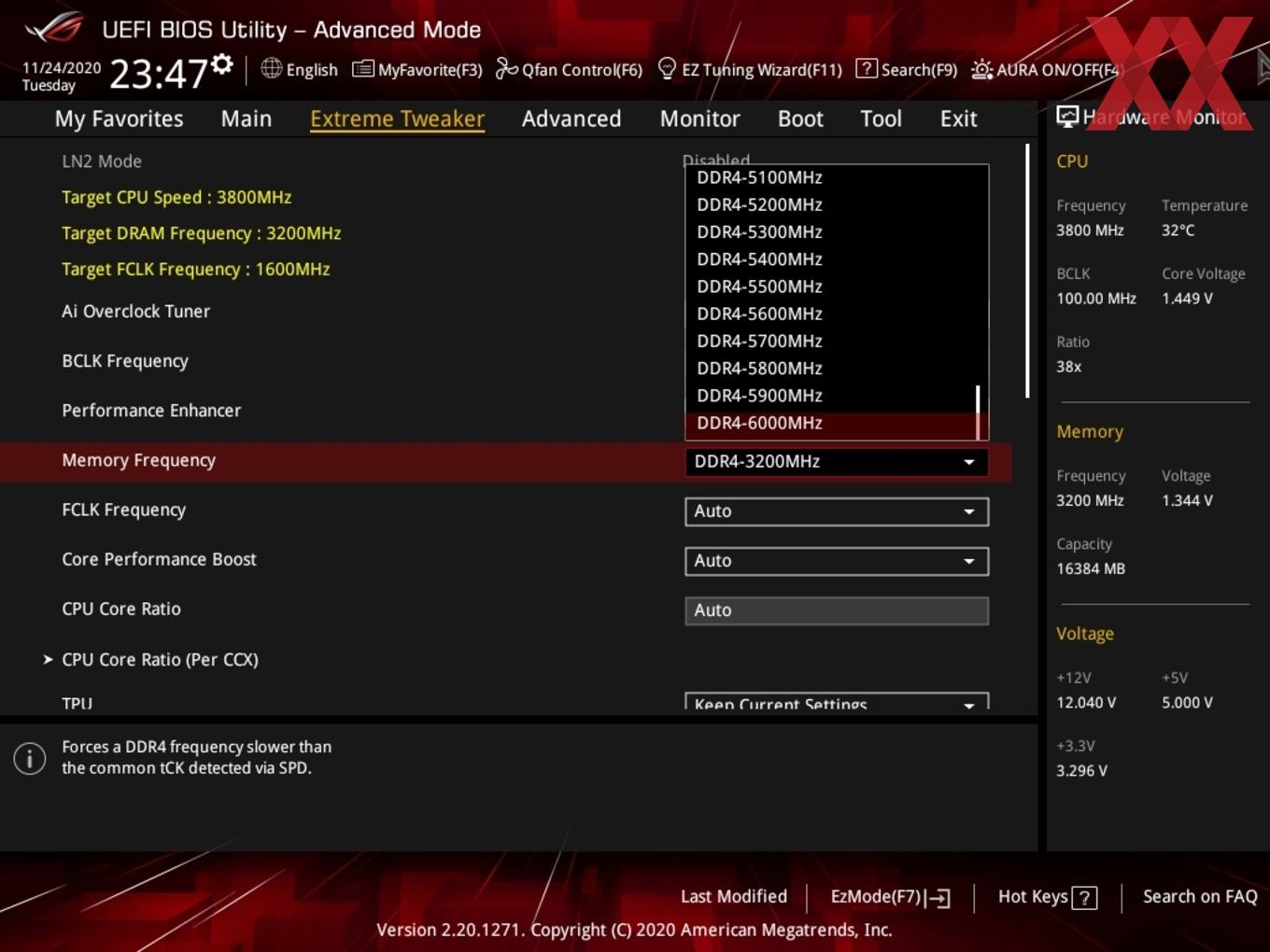The image size is (1270, 952).
Task: Select the Extreme Tweaker tab
Action: point(397,119)
